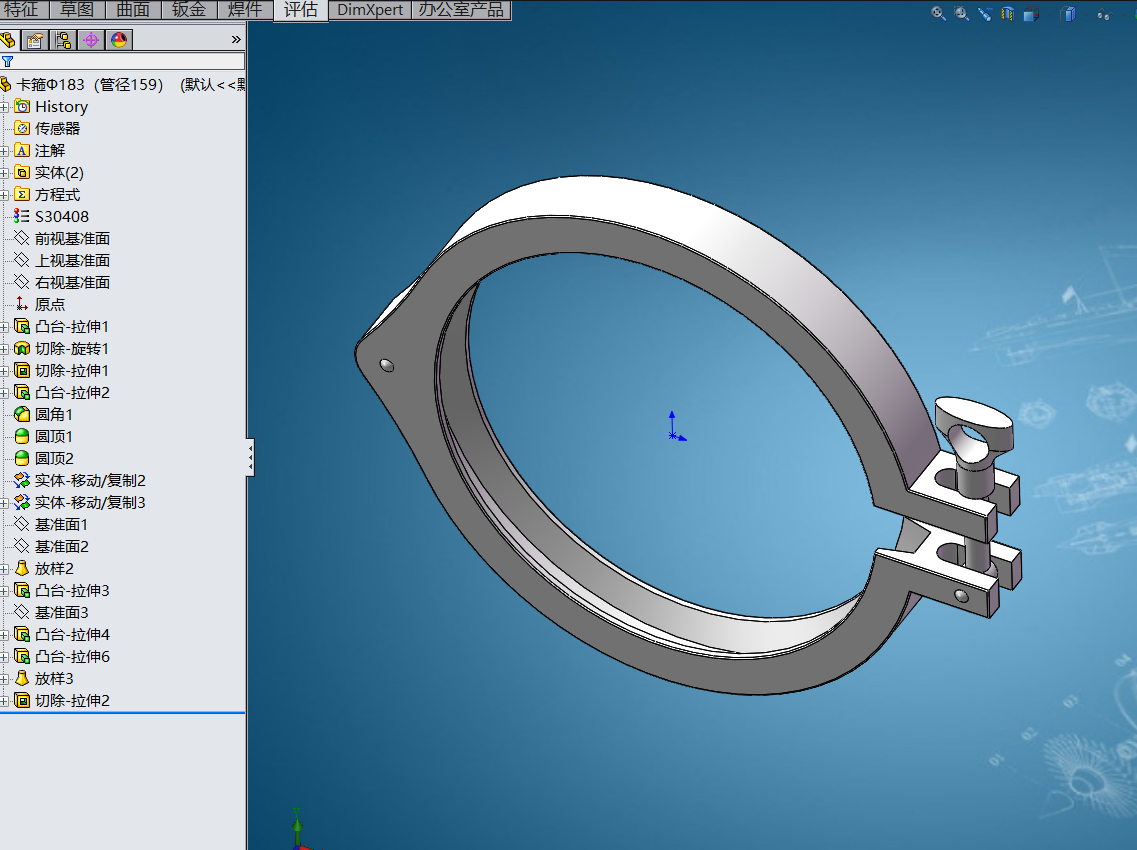Click the Zoom to Fit magnifier icon

pos(938,13)
